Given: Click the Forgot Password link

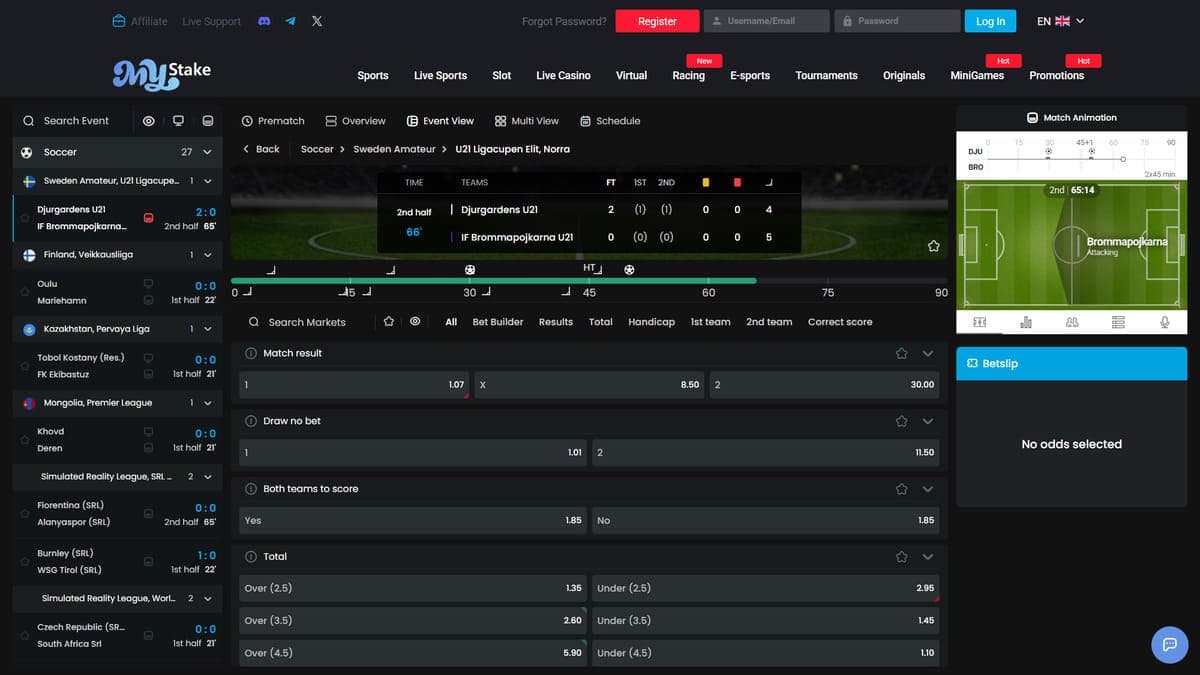Looking at the screenshot, I should pyautogui.click(x=564, y=21).
